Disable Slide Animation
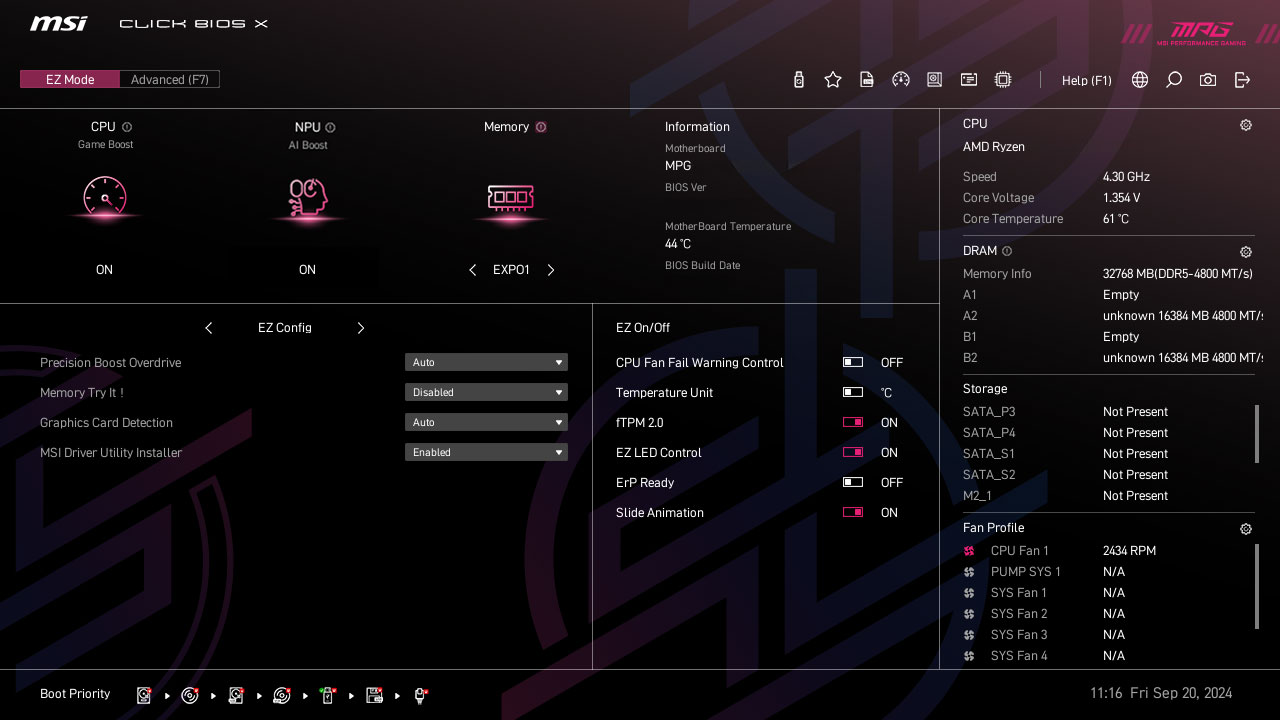 coord(853,512)
